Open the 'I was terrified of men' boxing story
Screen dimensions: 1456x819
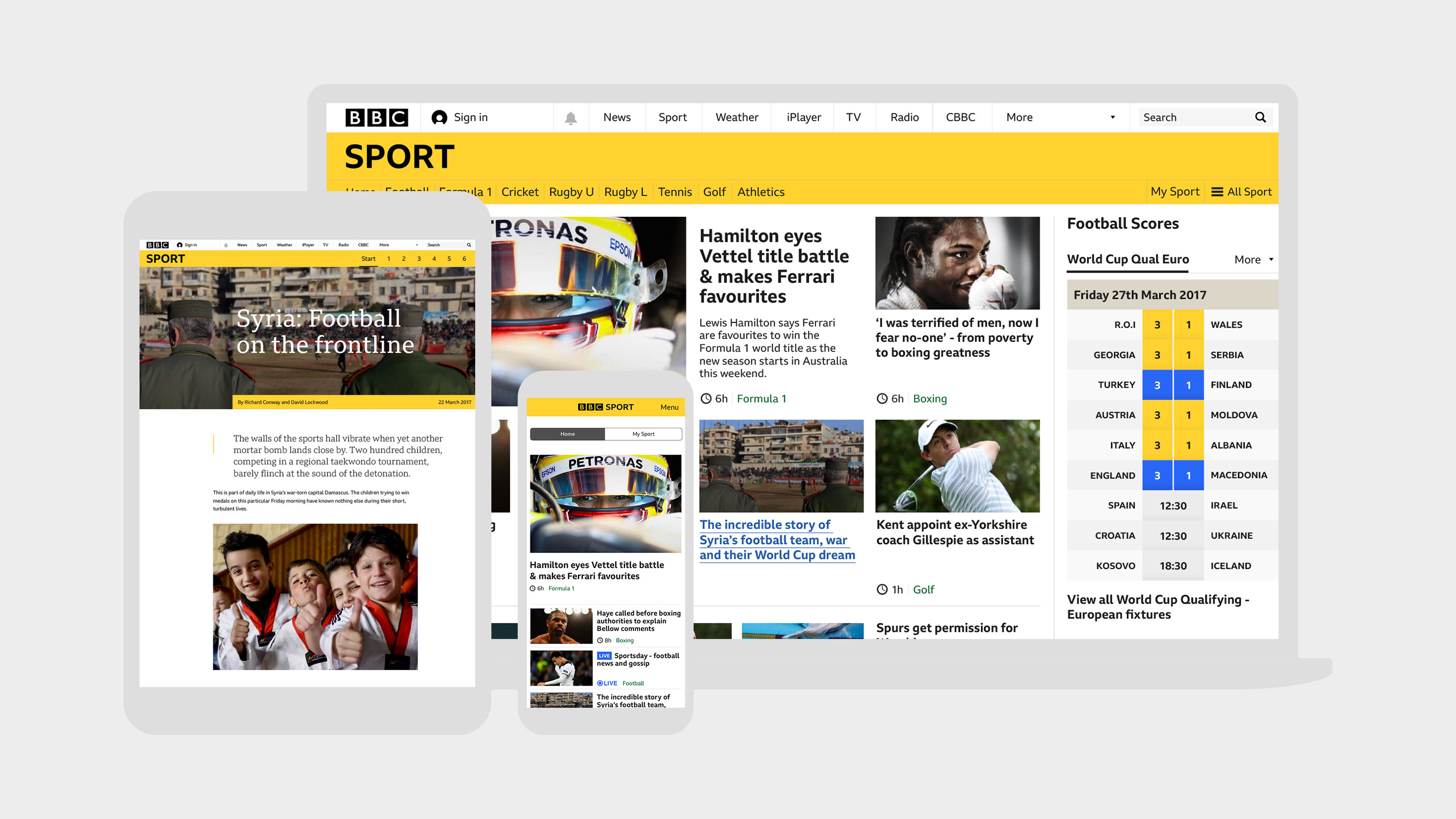[957, 337]
